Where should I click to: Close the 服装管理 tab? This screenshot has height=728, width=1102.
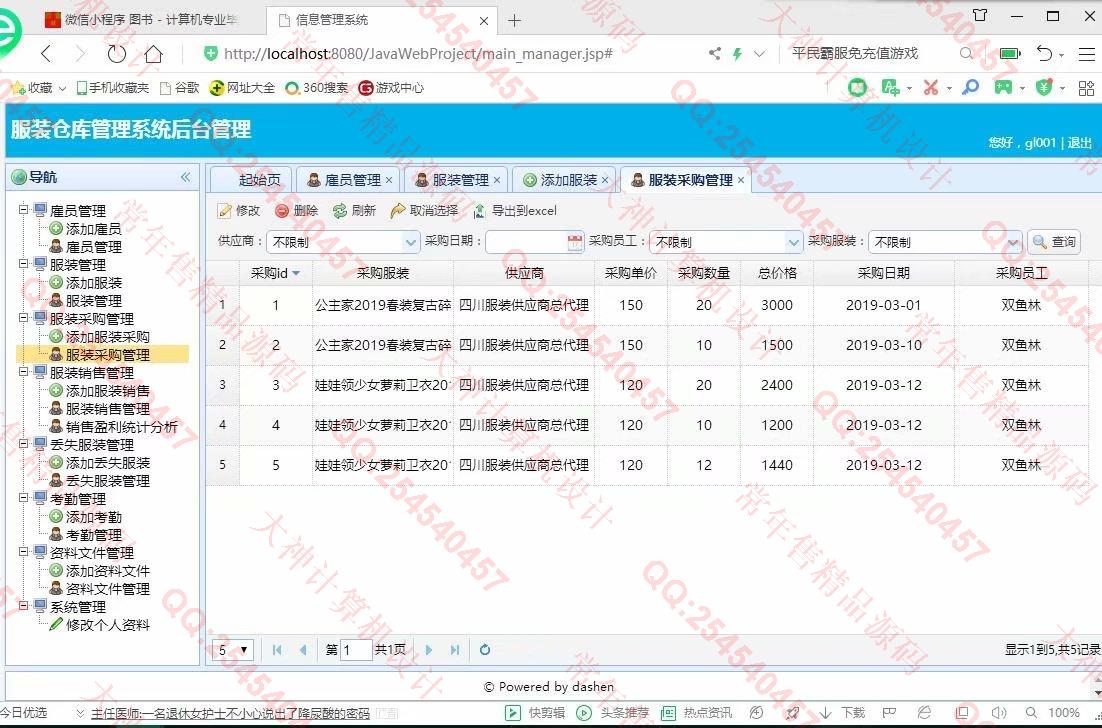click(x=497, y=180)
